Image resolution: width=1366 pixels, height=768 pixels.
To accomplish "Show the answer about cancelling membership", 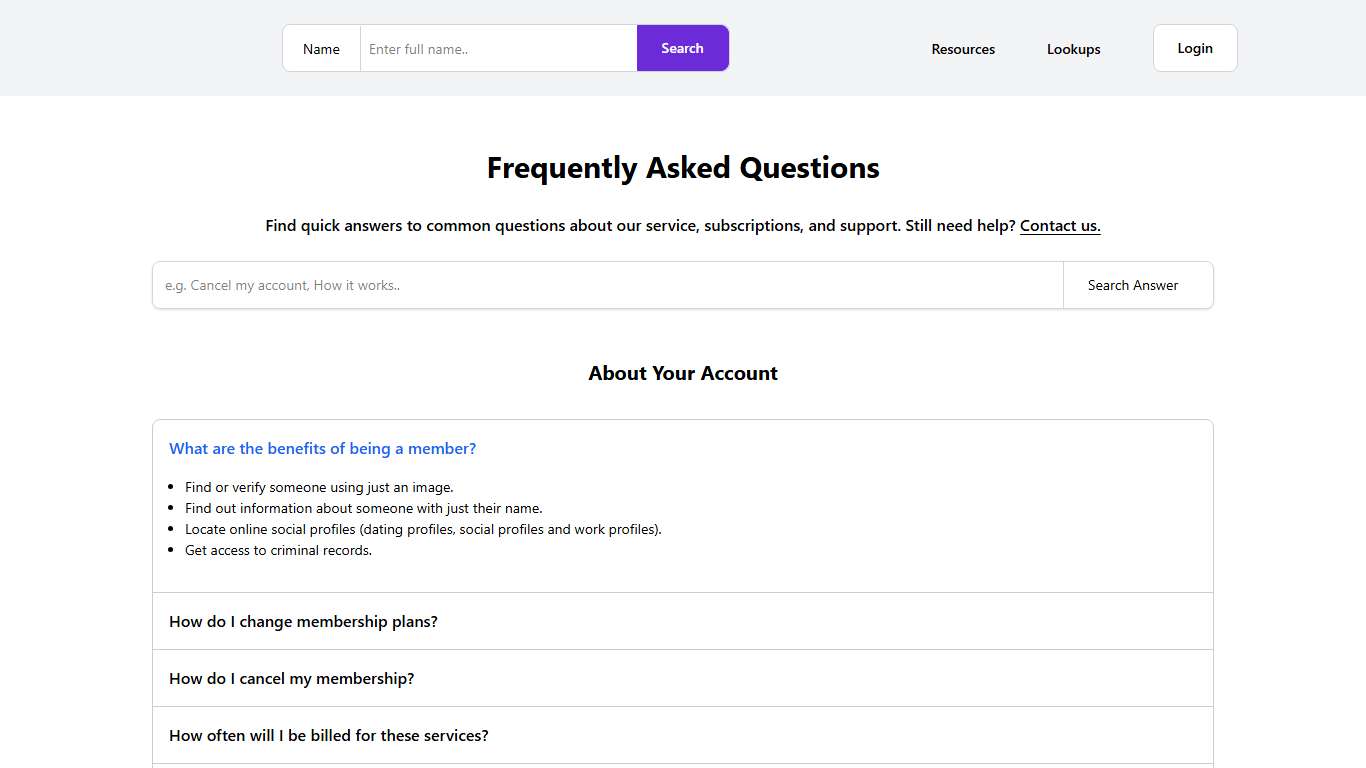I will [x=291, y=678].
